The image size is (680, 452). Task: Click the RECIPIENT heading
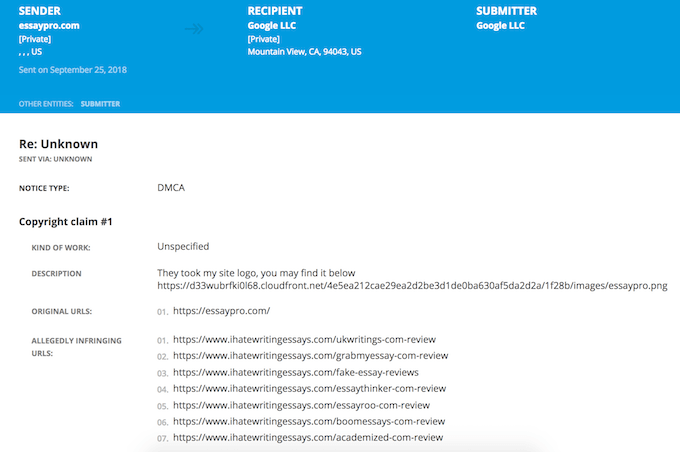click(275, 11)
